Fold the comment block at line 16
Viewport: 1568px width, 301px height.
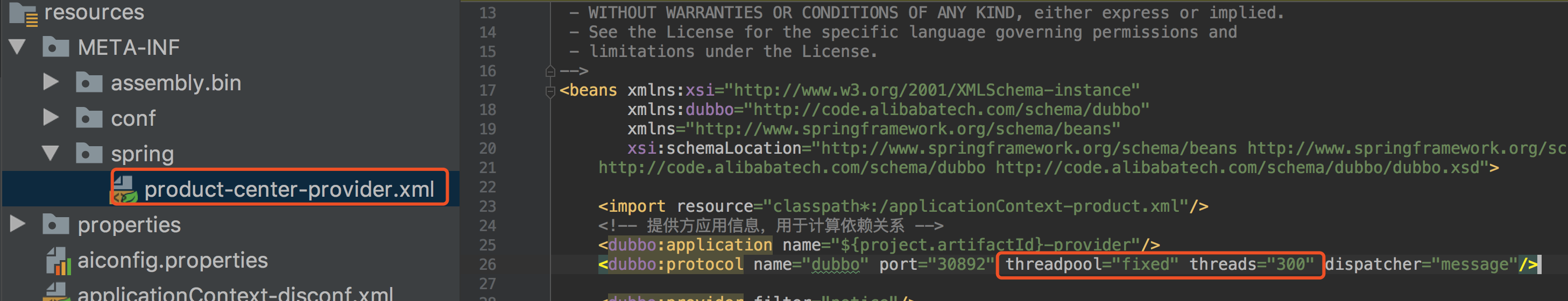tap(550, 71)
